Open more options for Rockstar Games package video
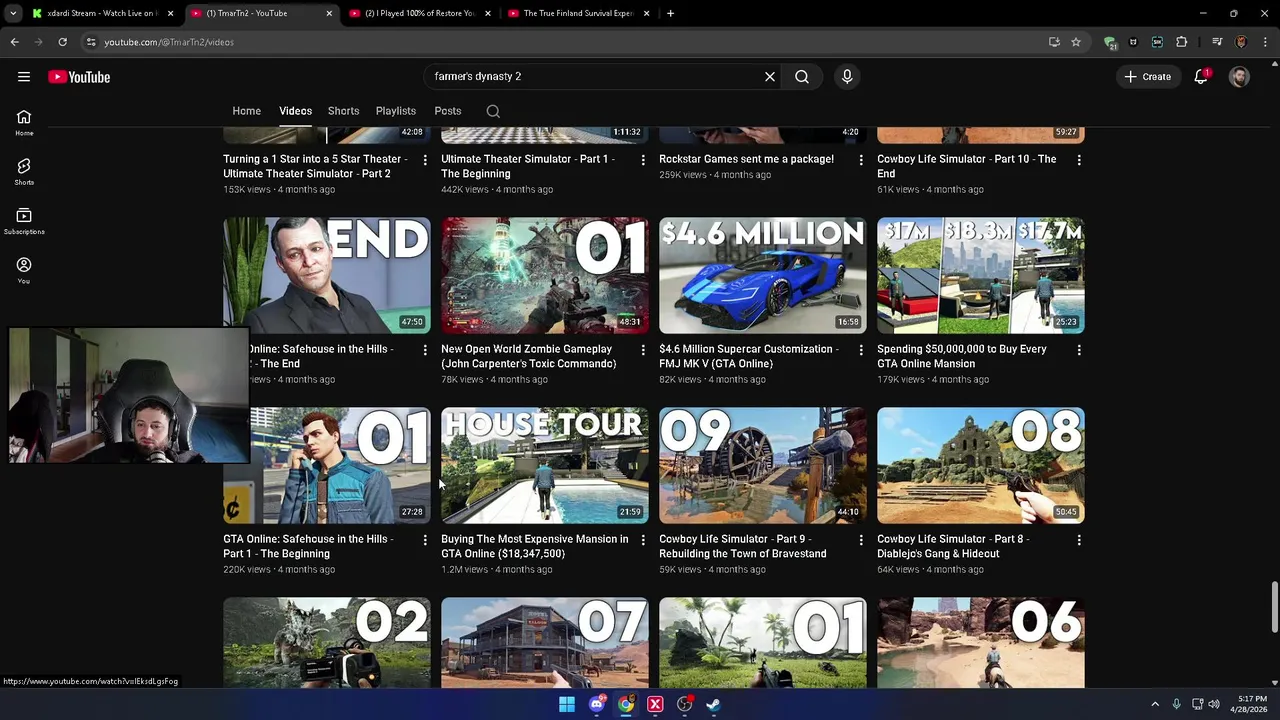The width and height of the screenshot is (1280, 720). pos(861,160)
